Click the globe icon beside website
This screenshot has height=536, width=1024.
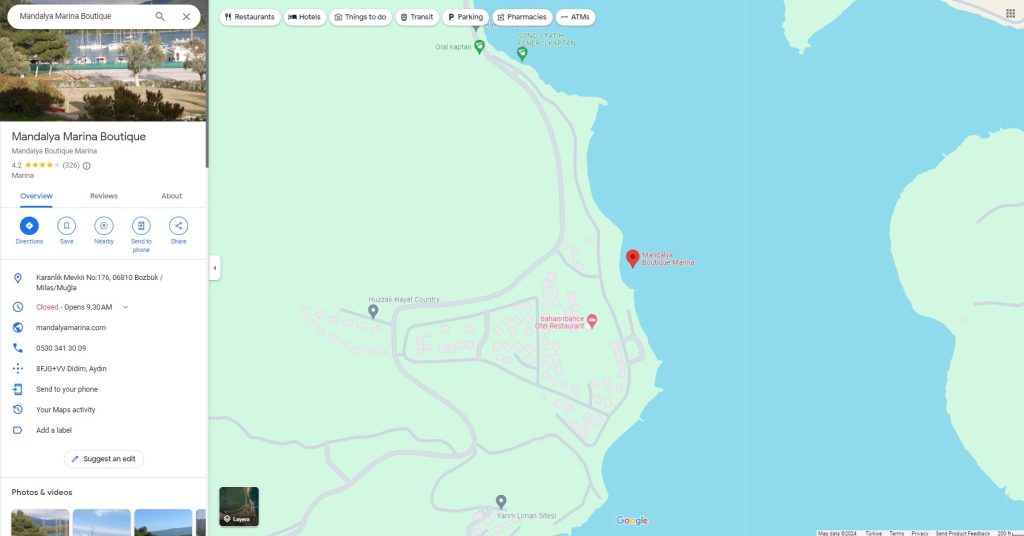click(x=18, y=328)
